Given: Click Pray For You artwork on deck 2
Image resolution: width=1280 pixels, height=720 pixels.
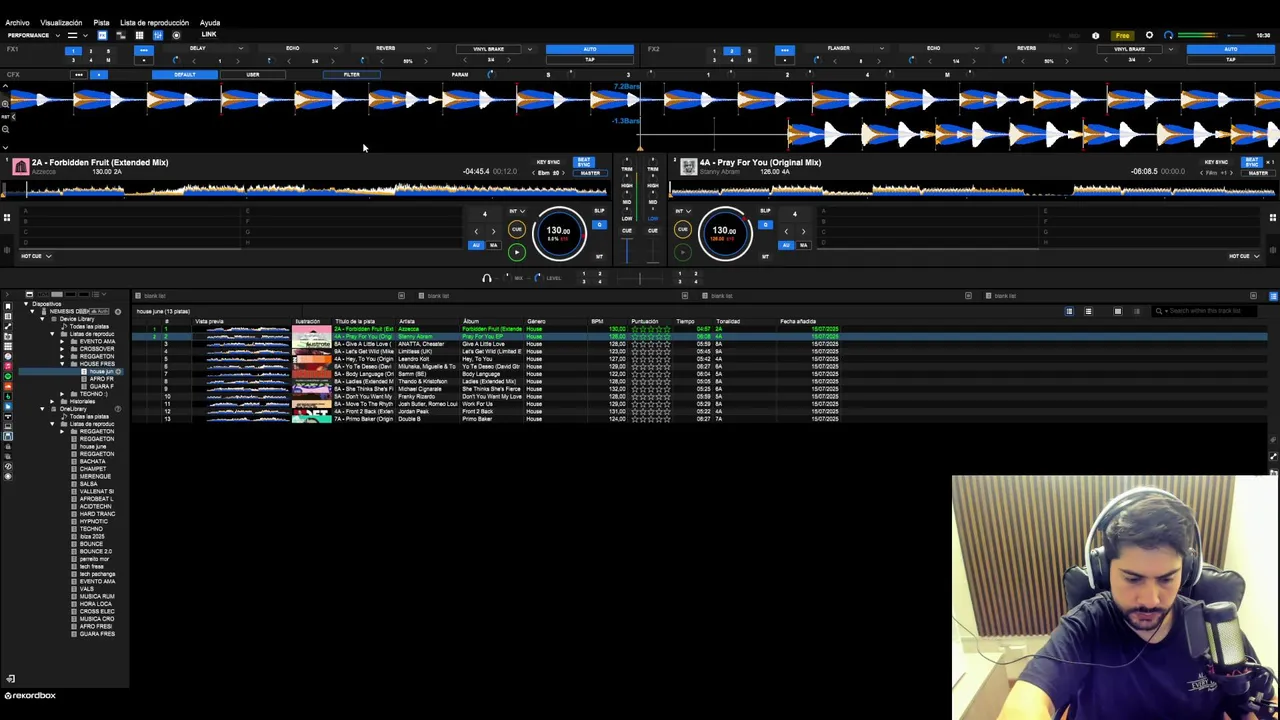Looking at the screenshot, I should coord(688,167).
